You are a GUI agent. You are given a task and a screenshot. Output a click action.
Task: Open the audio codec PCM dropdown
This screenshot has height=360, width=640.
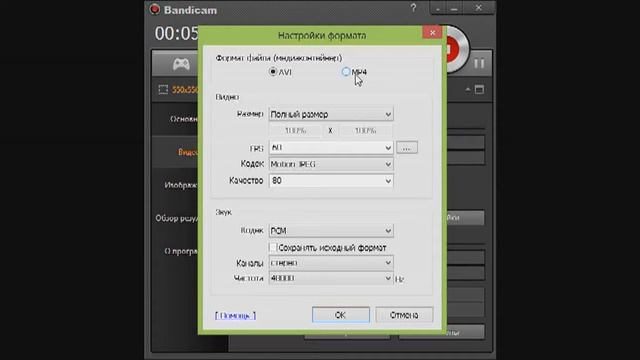pyautogui.click(x=331, y=231)
